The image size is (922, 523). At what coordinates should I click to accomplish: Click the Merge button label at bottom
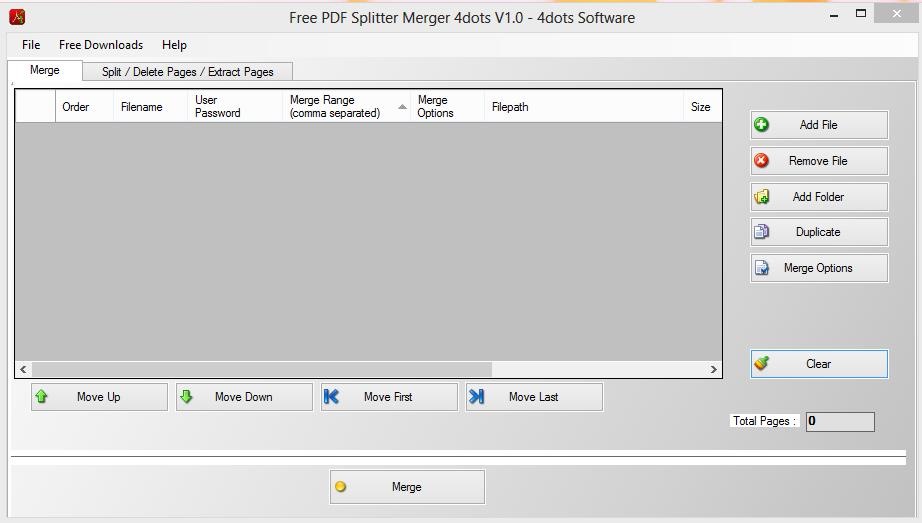click(x=406, y=487)
